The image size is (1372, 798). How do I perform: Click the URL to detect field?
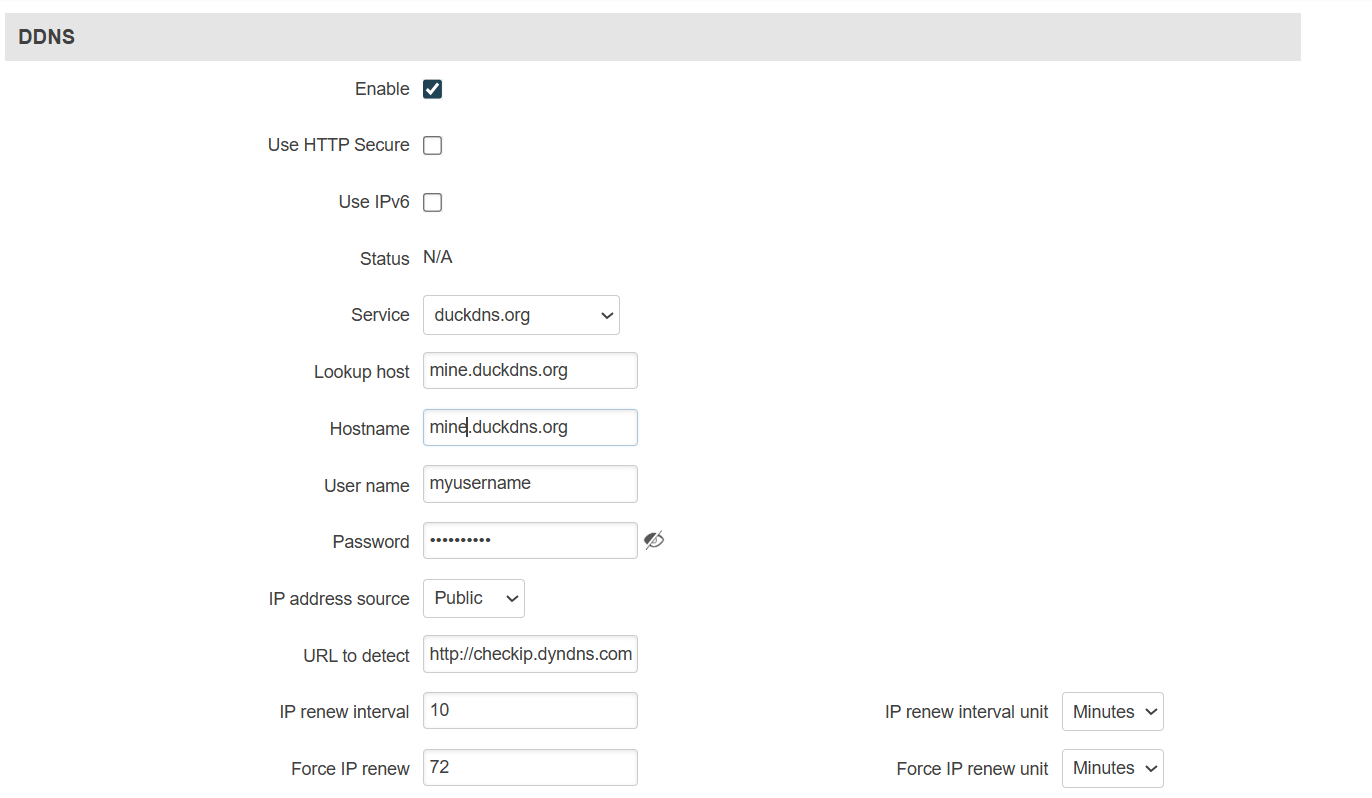(530, 654)
